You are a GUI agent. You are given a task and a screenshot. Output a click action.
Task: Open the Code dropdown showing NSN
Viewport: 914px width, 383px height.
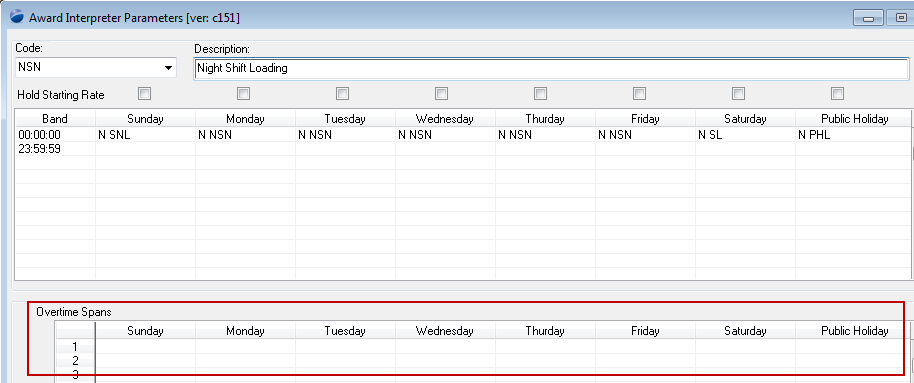tap(96, 68)
